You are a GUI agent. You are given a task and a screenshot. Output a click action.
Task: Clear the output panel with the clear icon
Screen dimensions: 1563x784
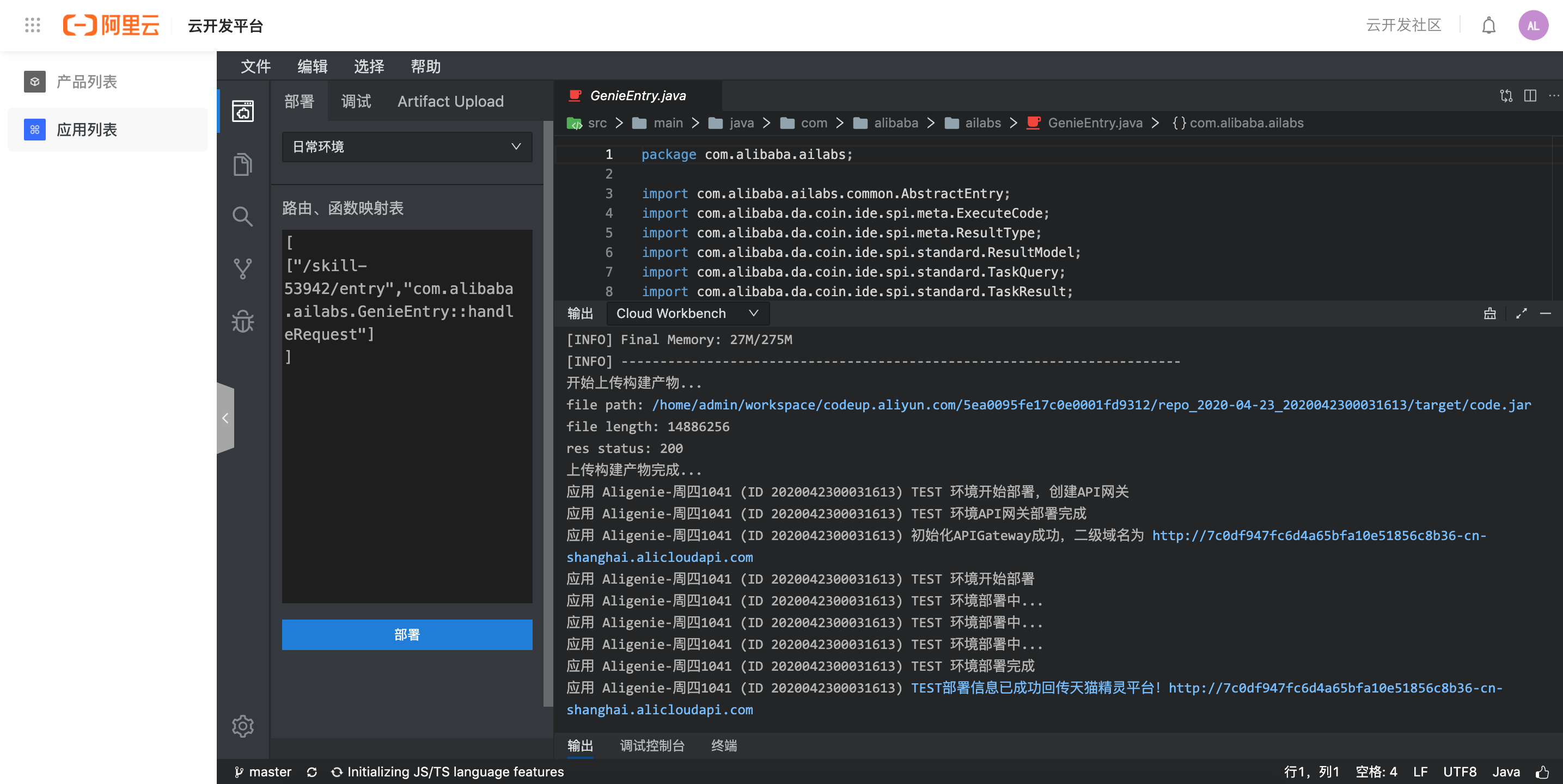(1489, 314)
